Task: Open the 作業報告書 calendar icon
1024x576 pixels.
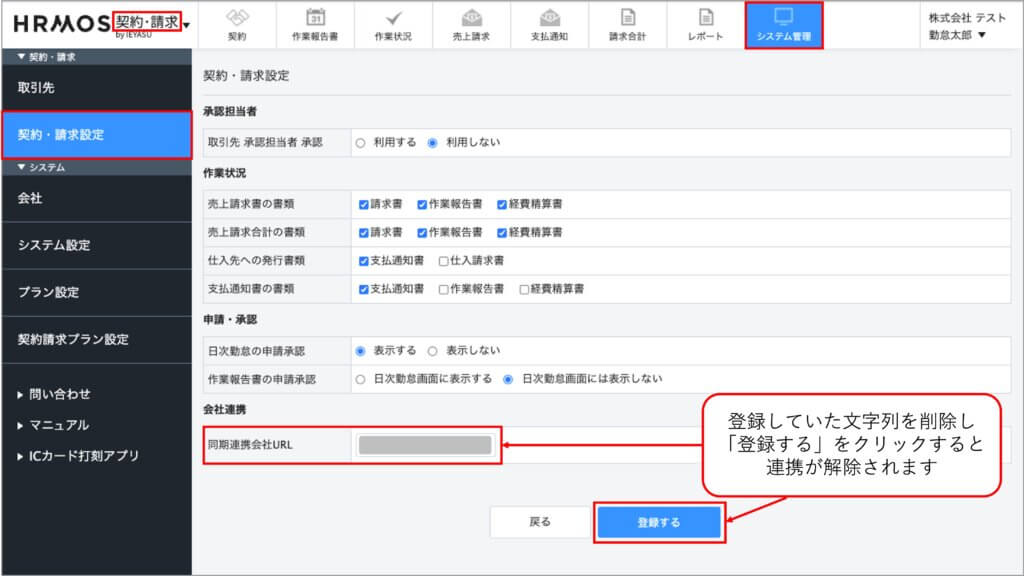Action: pyautogui.click(x=315, y=18)
